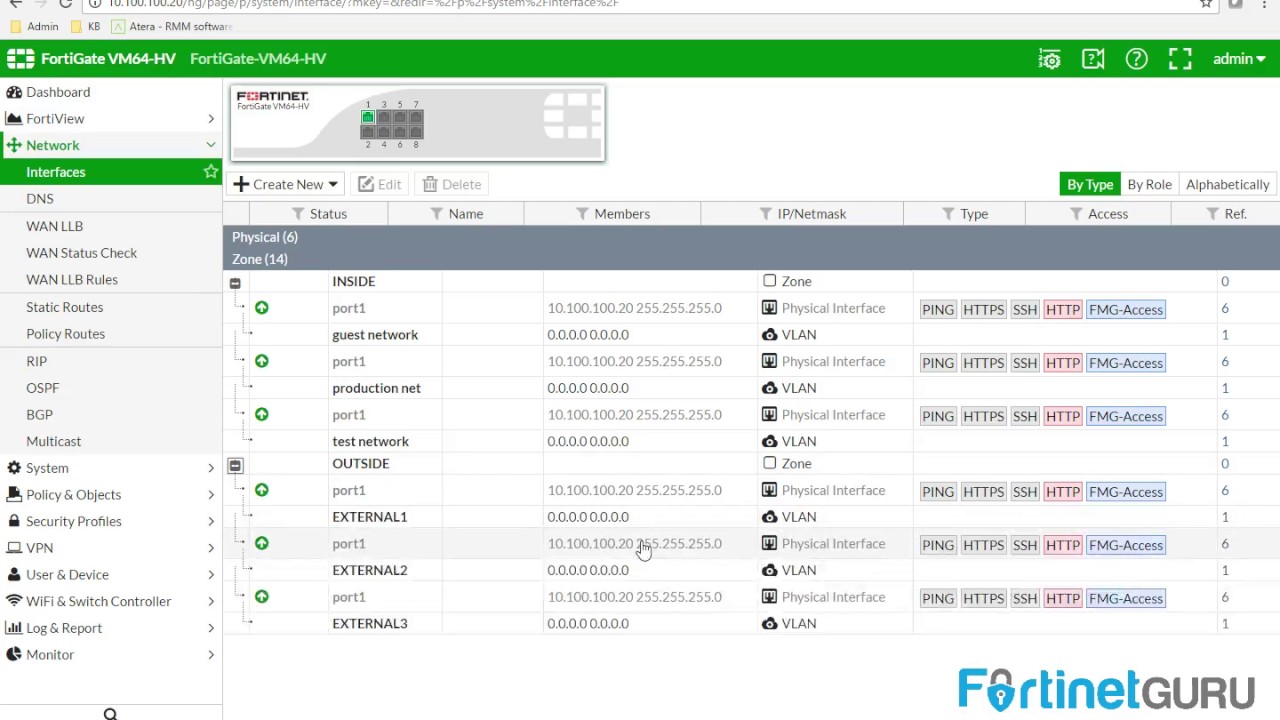This screenshot has width=1280, height=720.
Task: Click the FortiGate grid logo icon
Action: tap(20, 59)
